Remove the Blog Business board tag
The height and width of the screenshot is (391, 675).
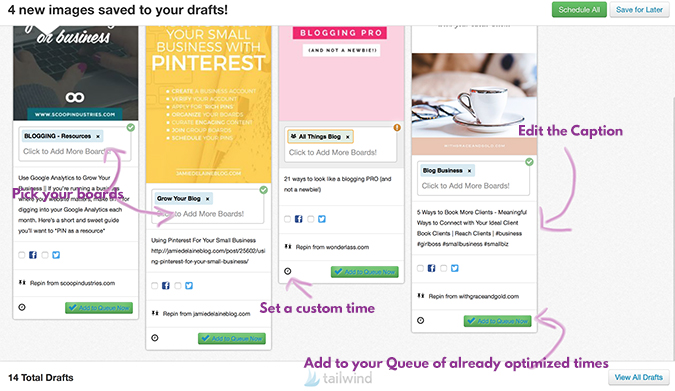coord(469,171)
